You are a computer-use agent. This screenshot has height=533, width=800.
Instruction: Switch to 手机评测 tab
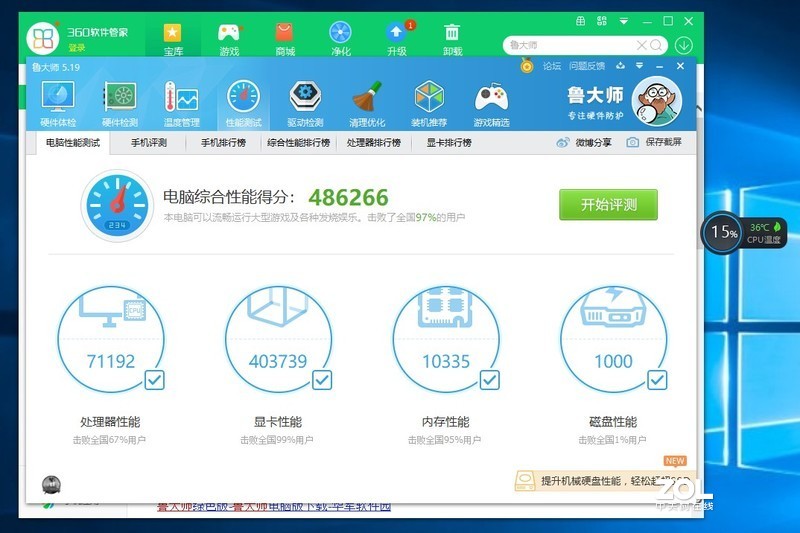(148, 143)
